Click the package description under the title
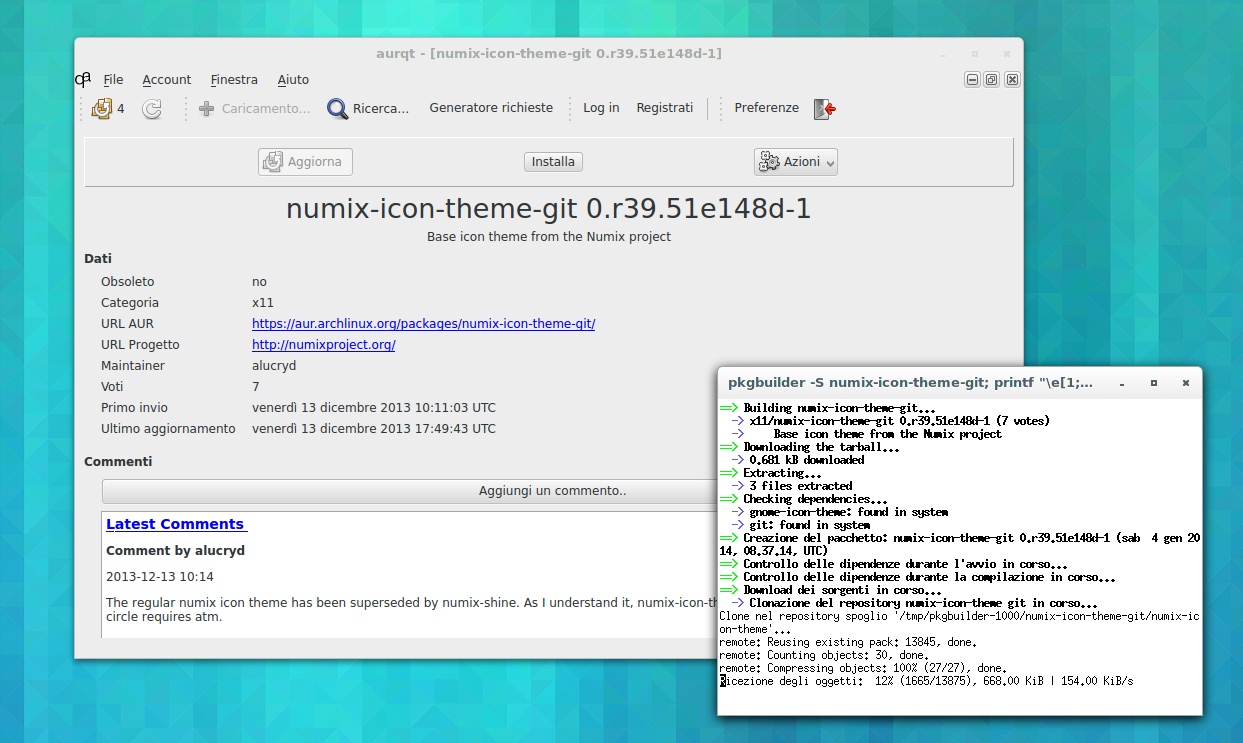Image resolution: width=1243 pixels, height=743 pixels. [549, 237]
